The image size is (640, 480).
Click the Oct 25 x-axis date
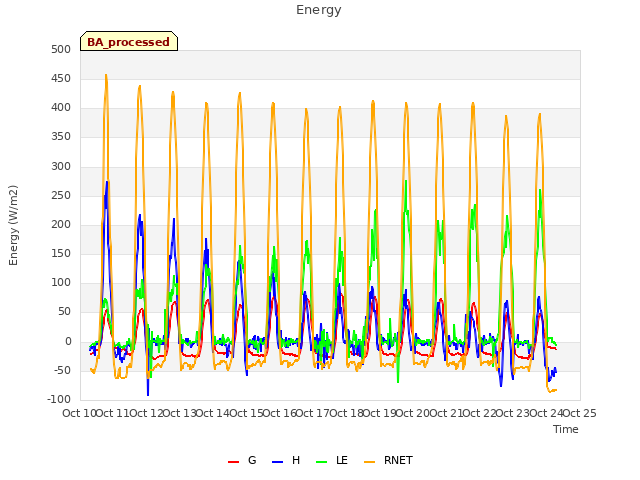(579, 413)
